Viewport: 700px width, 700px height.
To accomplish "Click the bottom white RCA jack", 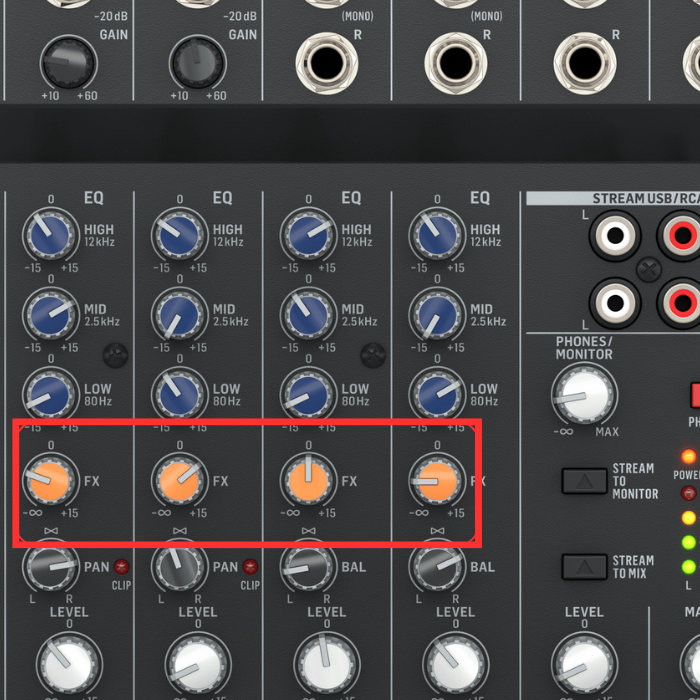I will coord(610,302).
